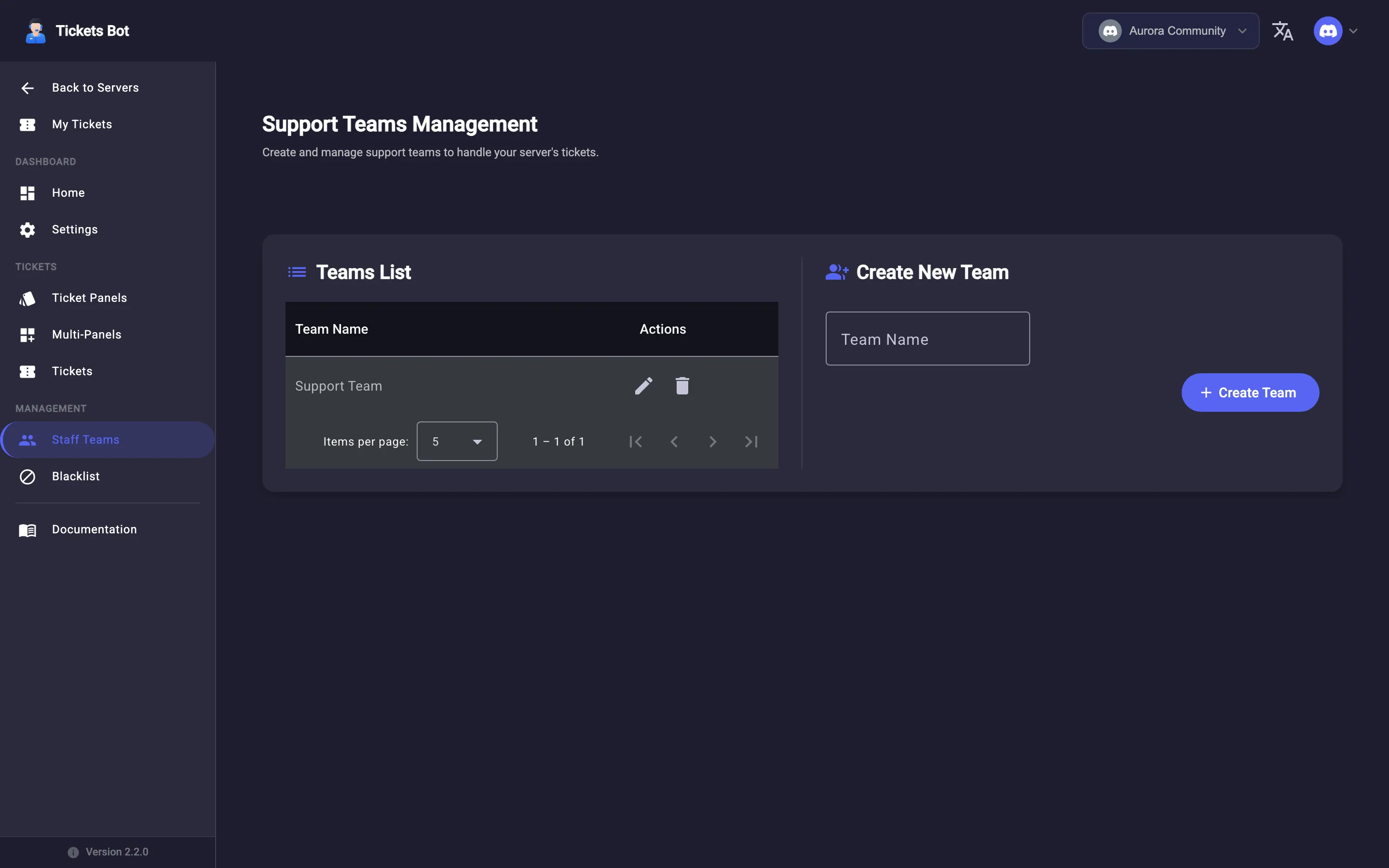Delete Support Team with trash icon
Screen dimensions: 1389x868
[x=682, y=386]
